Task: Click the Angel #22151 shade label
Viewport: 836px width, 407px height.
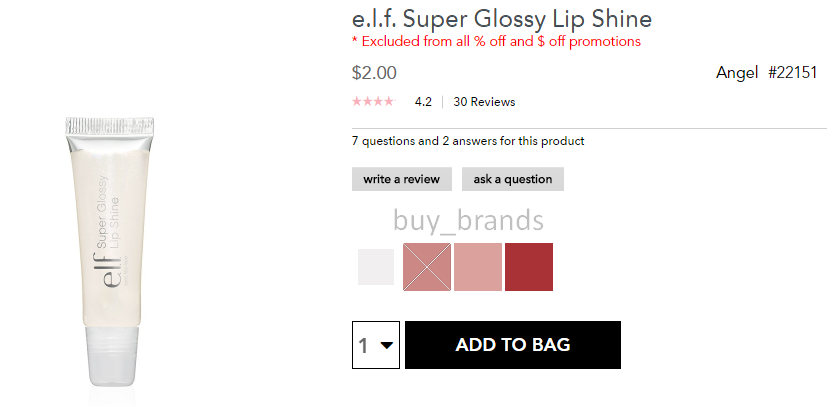Action: point(766,73)
